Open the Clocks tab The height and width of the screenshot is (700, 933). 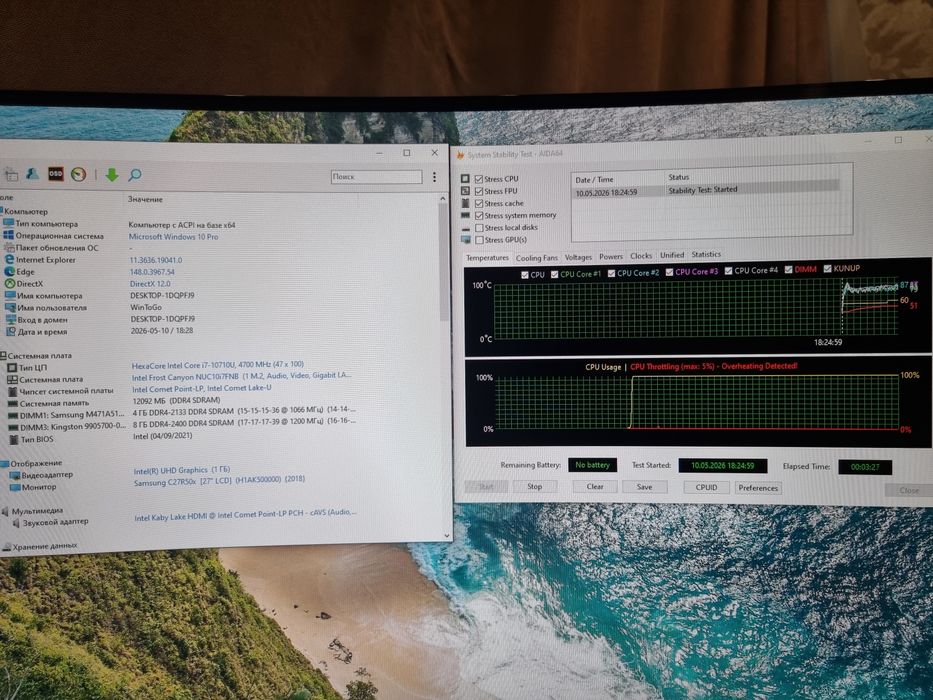pyautogui.click(x=641, y=256)
